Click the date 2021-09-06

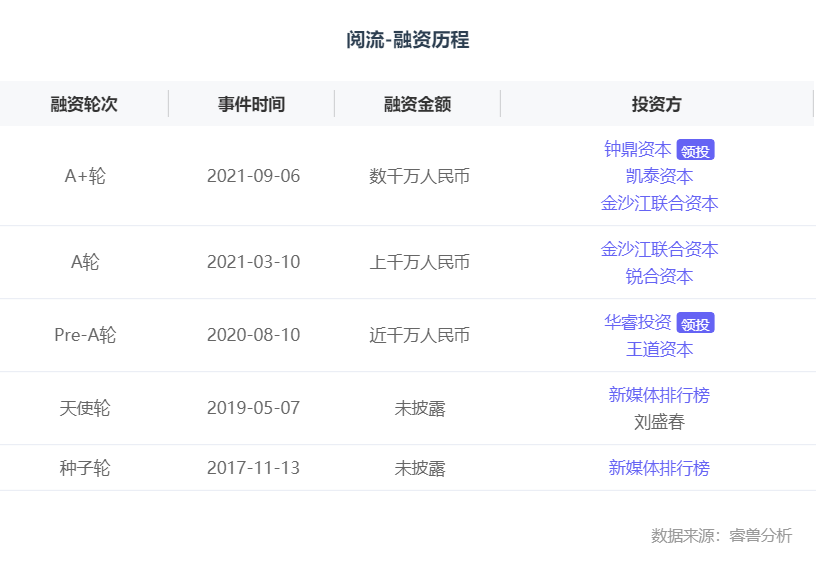tap(253, 176)
